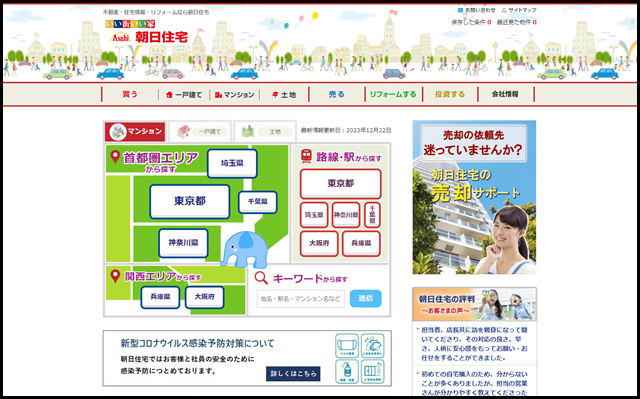The width and height of the screenshot is (640, 399).
Task: Open the 買う menu
Action: [x=130, y=94]
